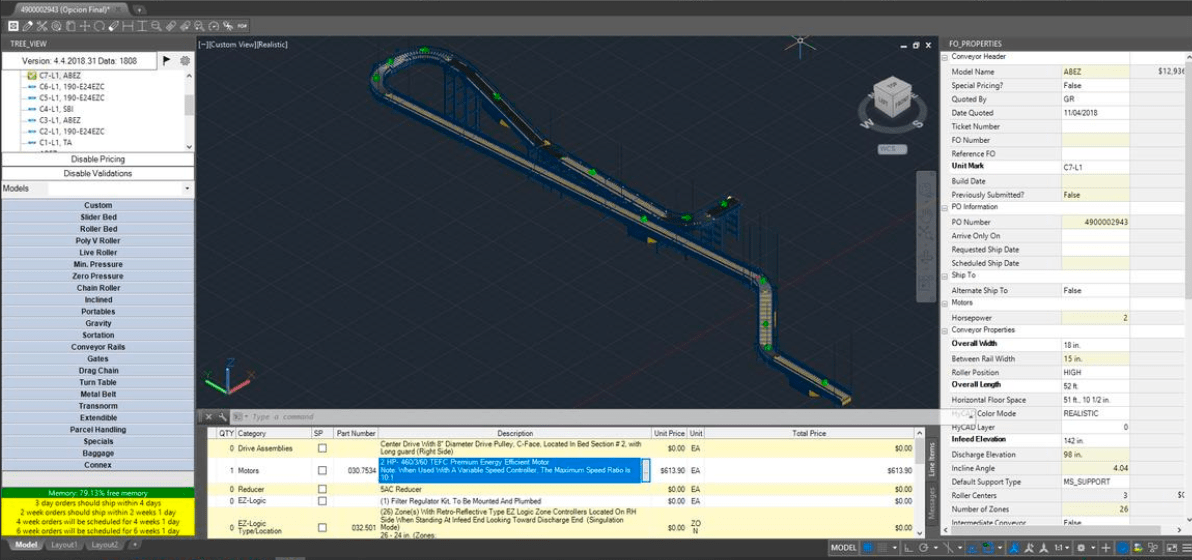
Task: Open the Roller Bed model category
Action: [98, 229]
